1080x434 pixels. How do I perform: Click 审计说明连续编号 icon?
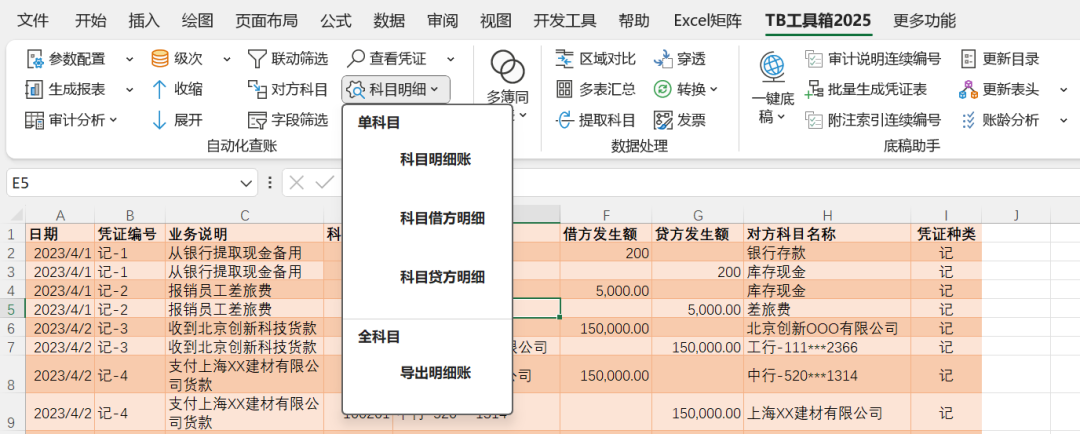click(814, 59)
